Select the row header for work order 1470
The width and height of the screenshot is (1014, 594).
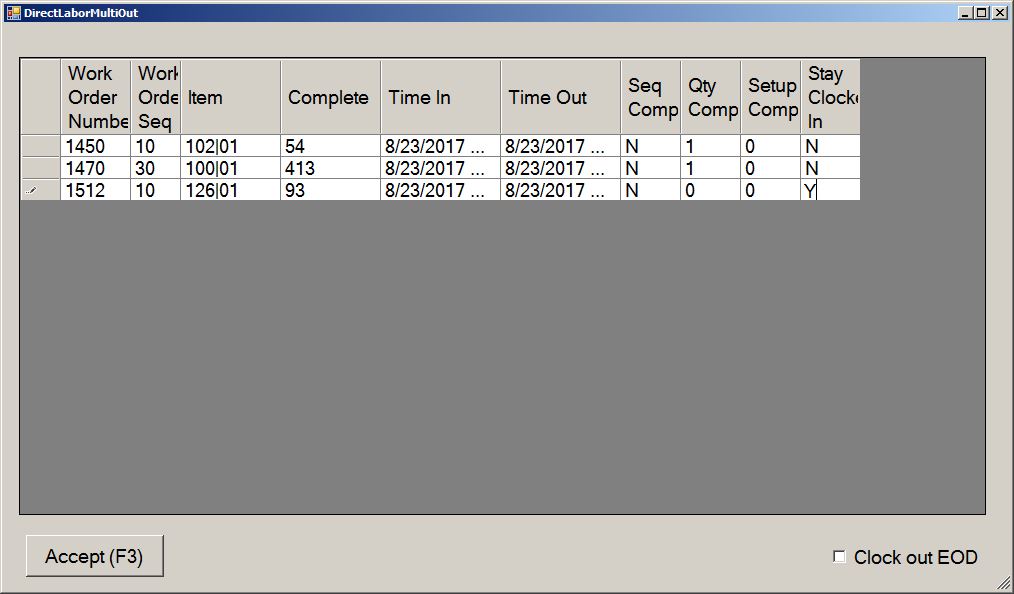coord(40,168)
